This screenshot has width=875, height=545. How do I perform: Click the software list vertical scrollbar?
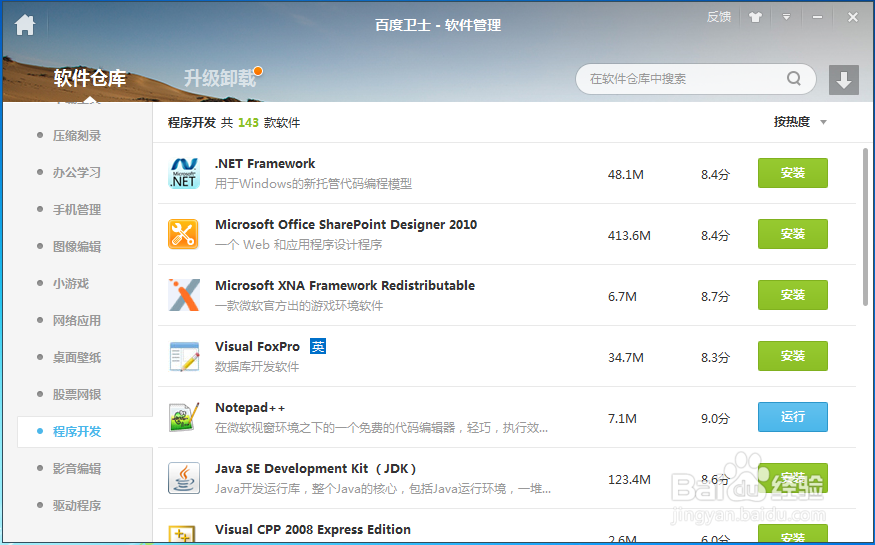865,226
